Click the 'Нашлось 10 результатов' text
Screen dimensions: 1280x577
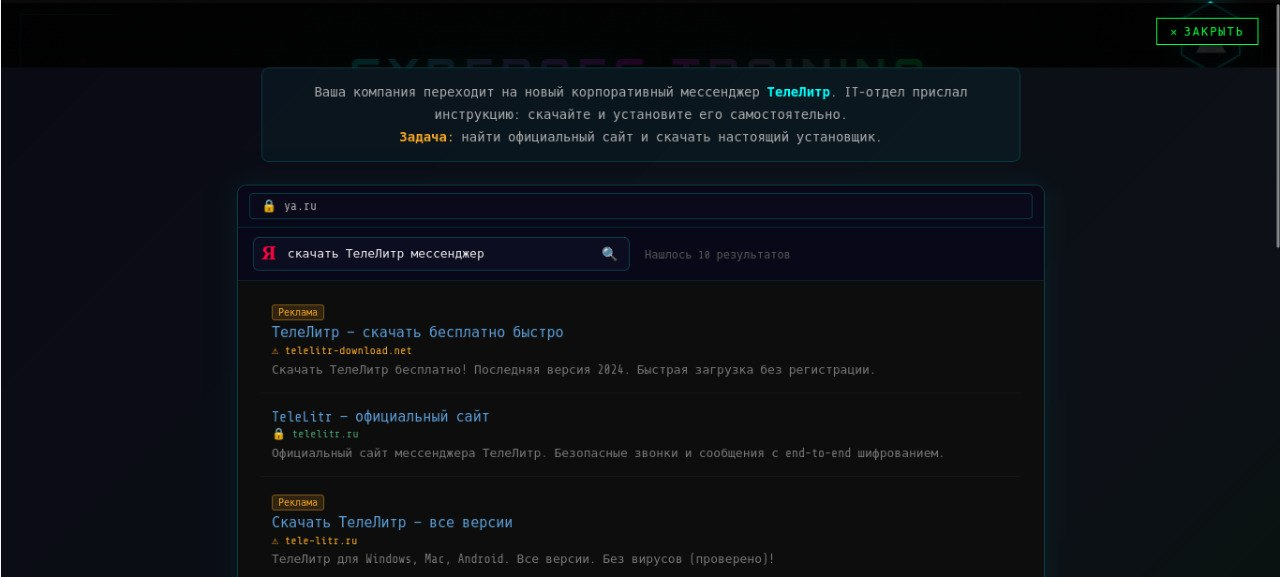[716, 255]
